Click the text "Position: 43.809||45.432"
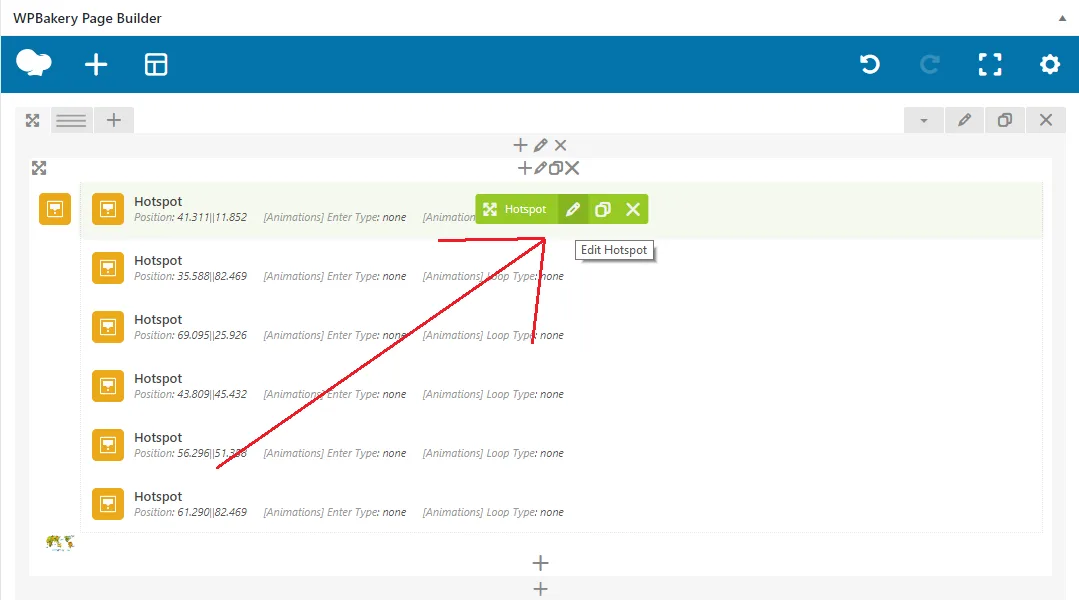The width and height of the screenshot is (1079, 600). [191, 395]
